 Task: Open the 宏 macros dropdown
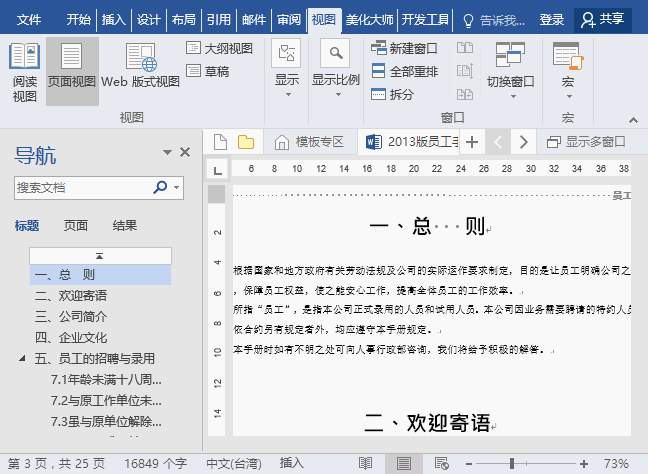pyautogui.click(x=567, y=82)
